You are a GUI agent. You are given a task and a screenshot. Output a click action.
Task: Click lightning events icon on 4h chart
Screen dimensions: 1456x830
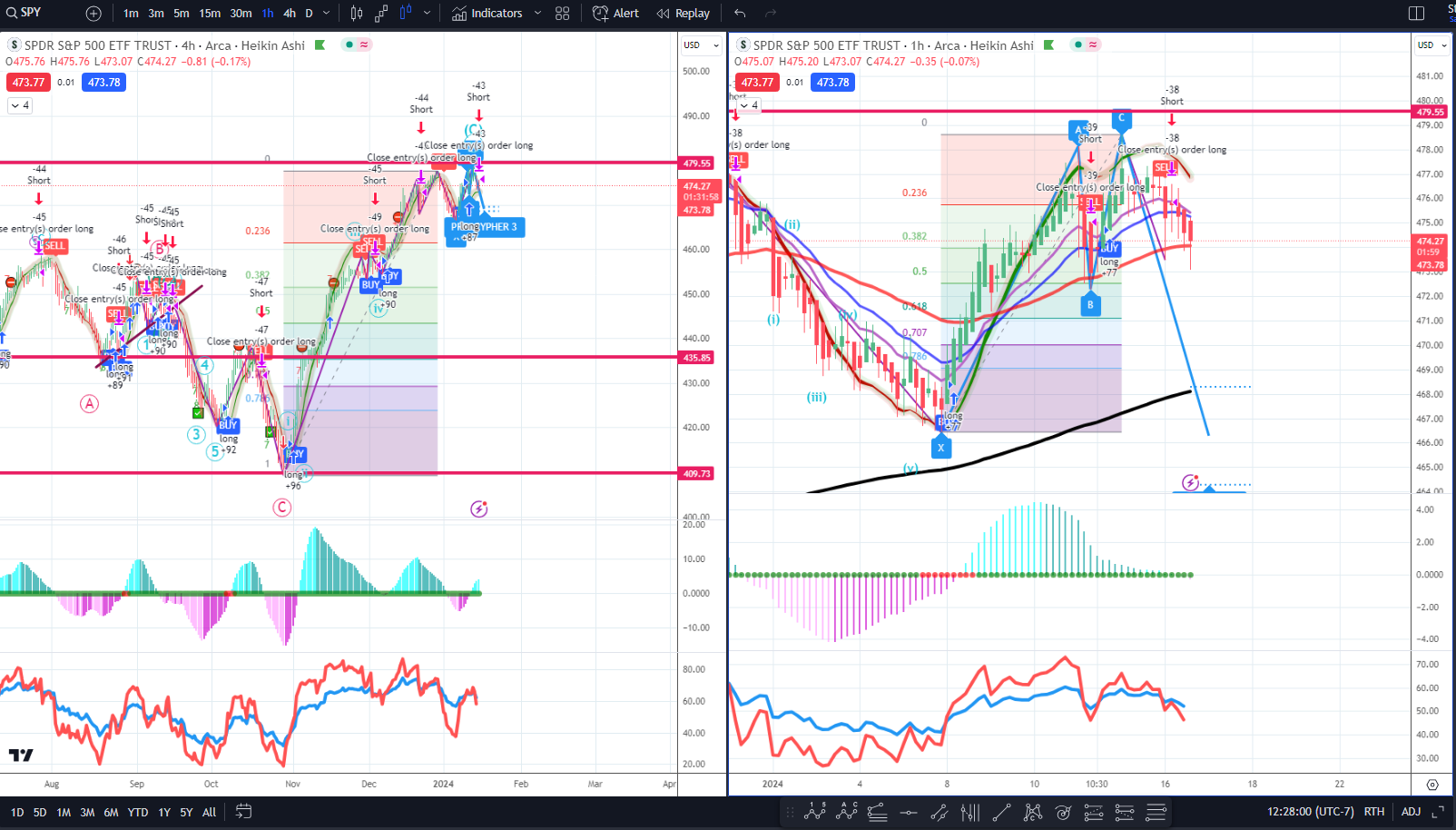point(479,509)
